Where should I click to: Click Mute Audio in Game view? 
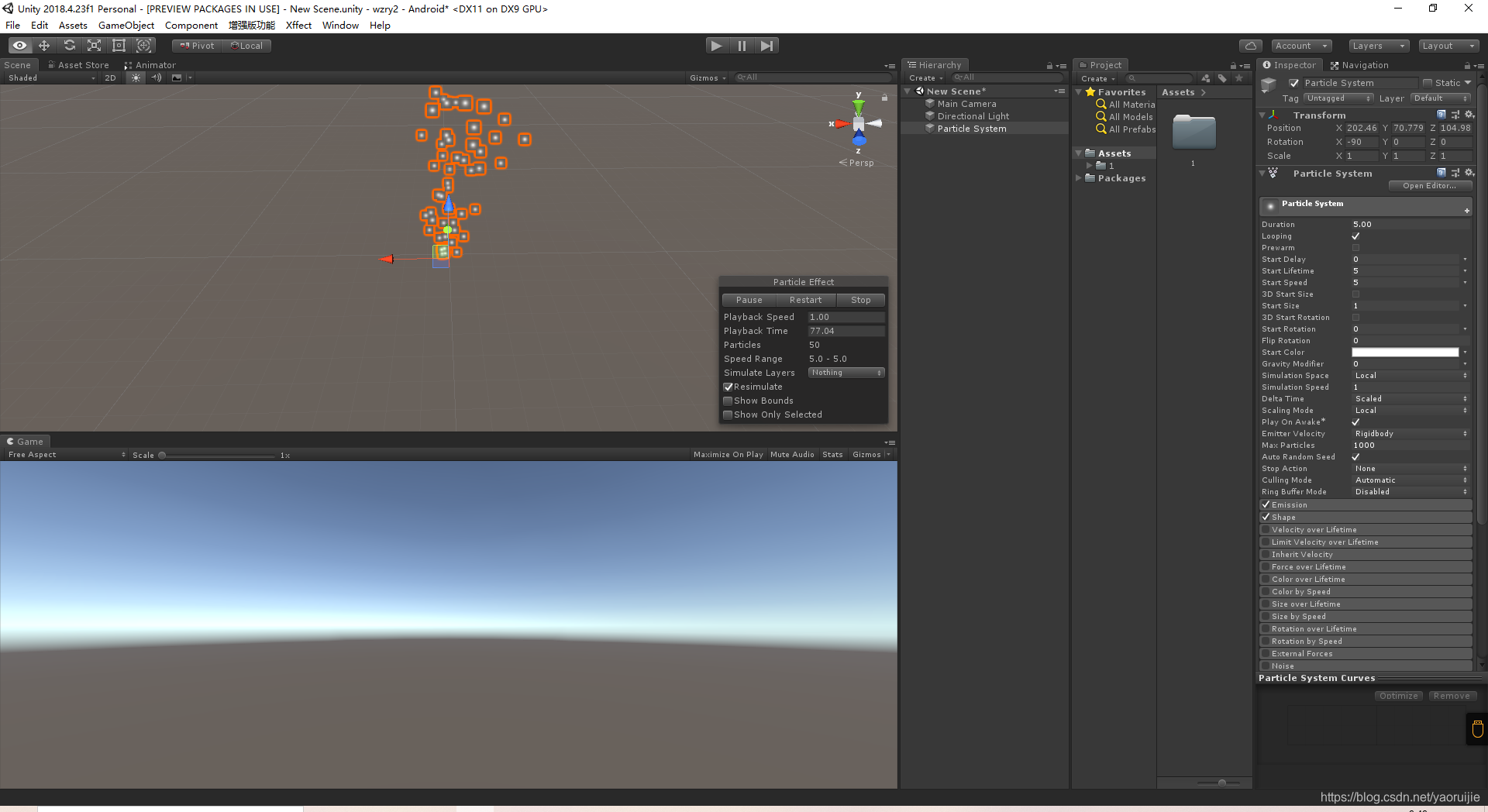792,455
